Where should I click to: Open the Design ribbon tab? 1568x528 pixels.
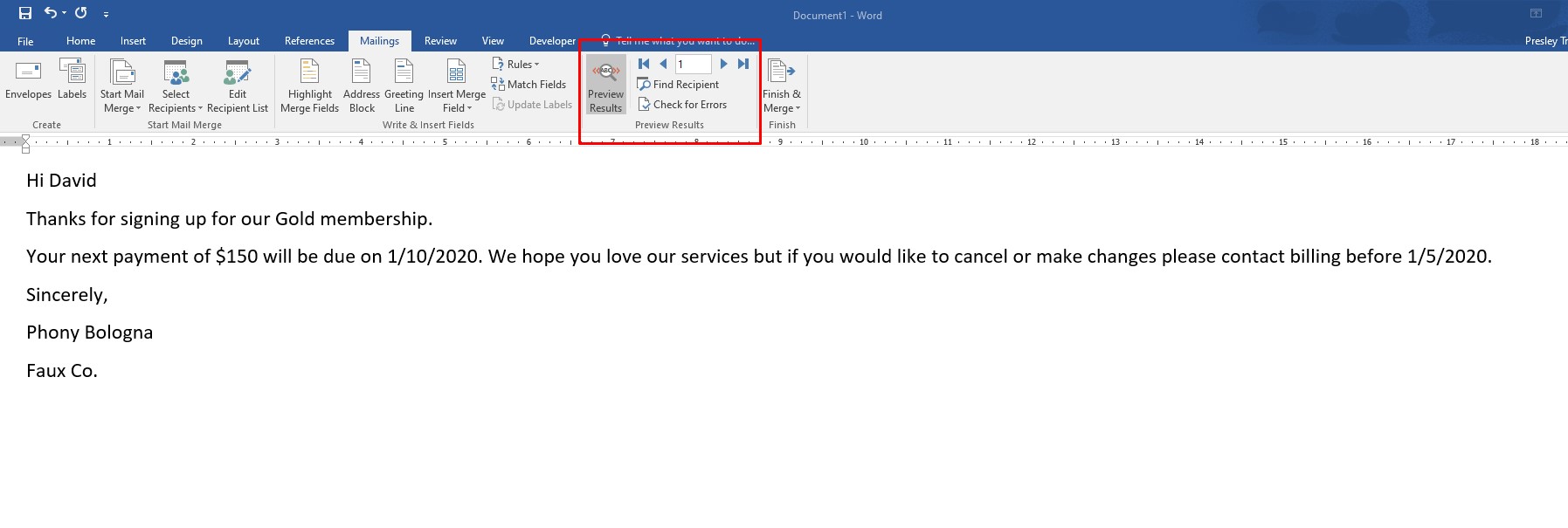[x=187, y=41]
